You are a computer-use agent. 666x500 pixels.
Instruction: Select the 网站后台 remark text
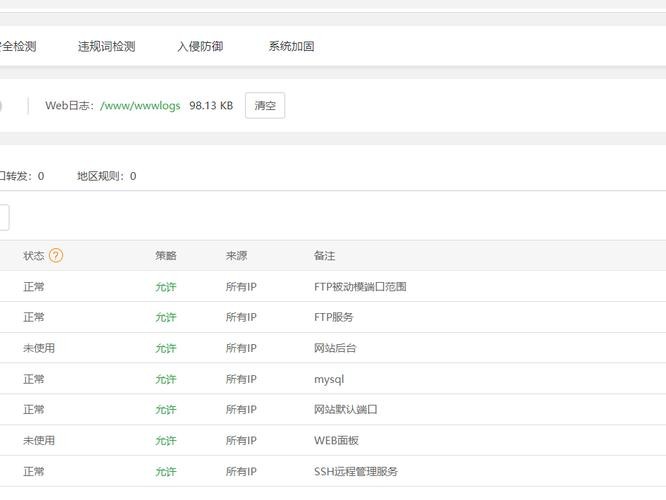click(335, 348)
